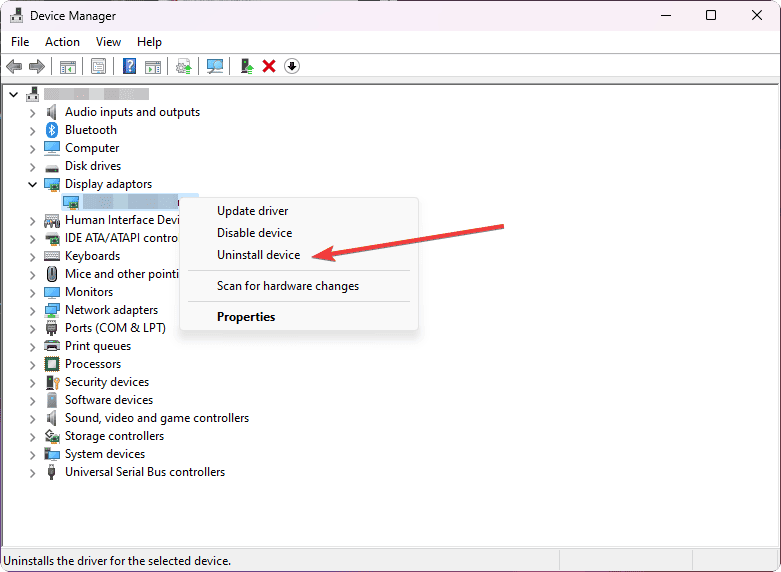Expand the Keyboards category
The width and height of the screenshot is (781, 572).
click(x=32, y=257)
